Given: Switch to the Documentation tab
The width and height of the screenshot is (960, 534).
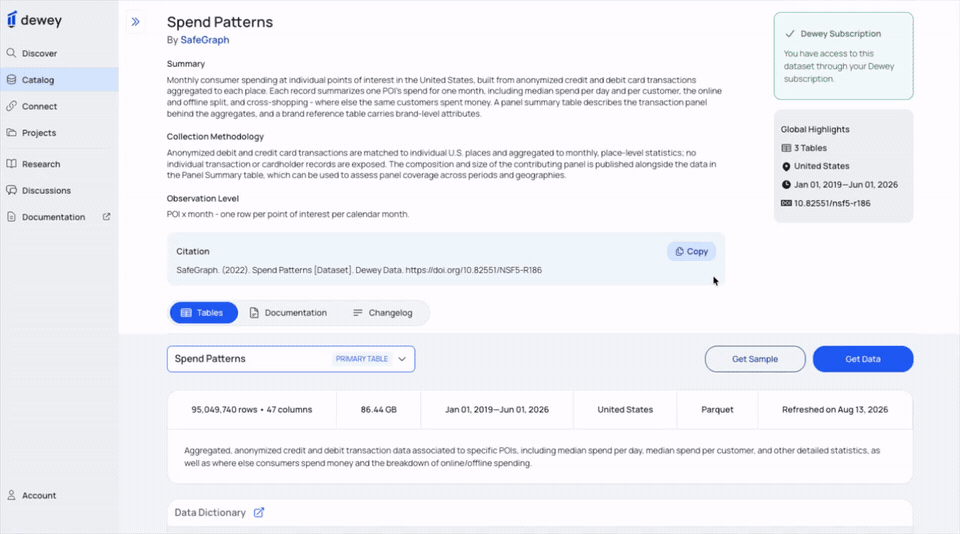Looking at the screenshot, I should coord(288,313).
